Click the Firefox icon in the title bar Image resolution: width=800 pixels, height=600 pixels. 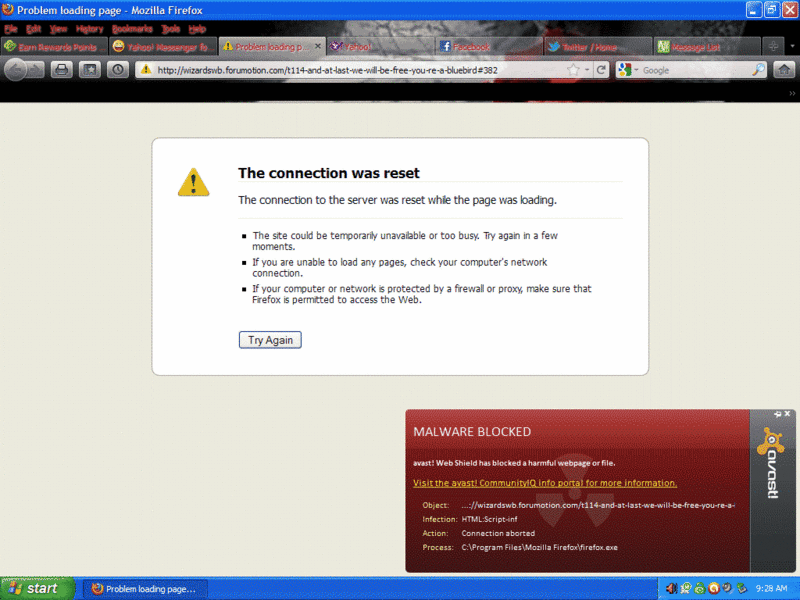[8, 10]
